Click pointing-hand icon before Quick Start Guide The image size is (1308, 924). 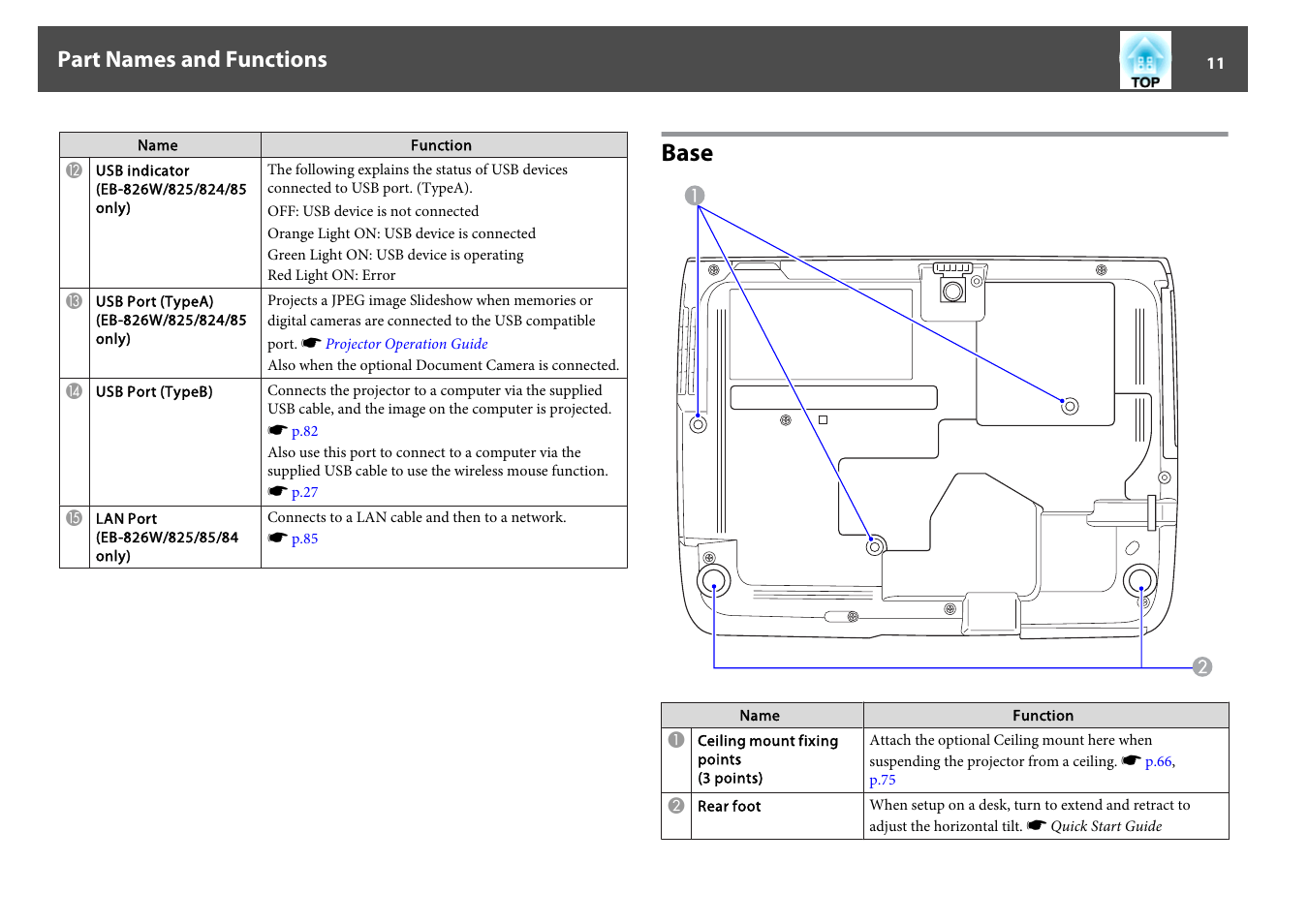tap(1037, 825)
